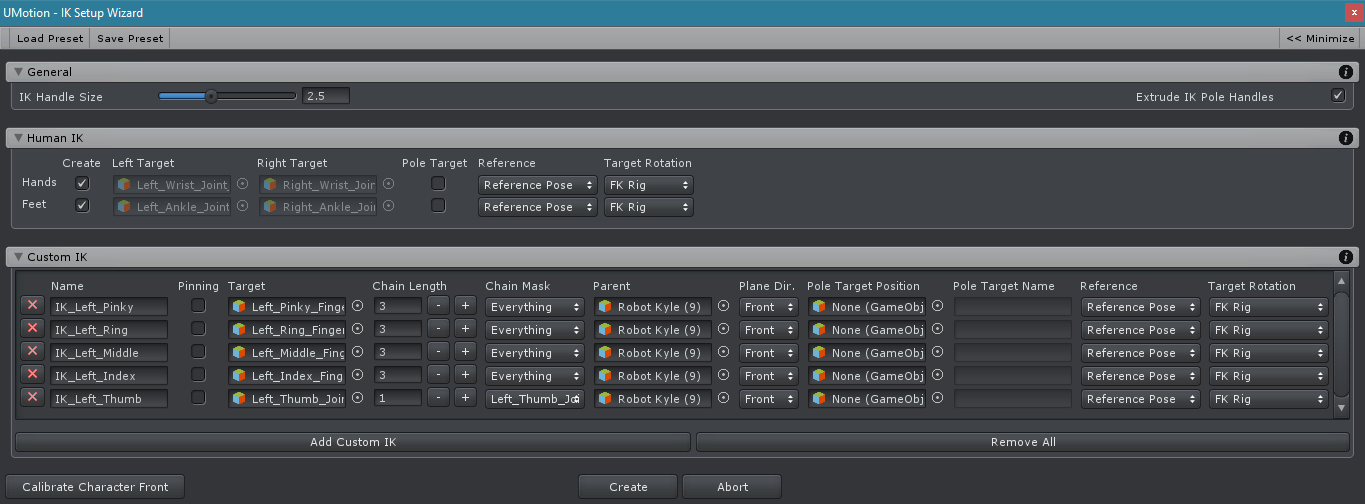Click the IK Handle Size slider

tap(227, 97)
